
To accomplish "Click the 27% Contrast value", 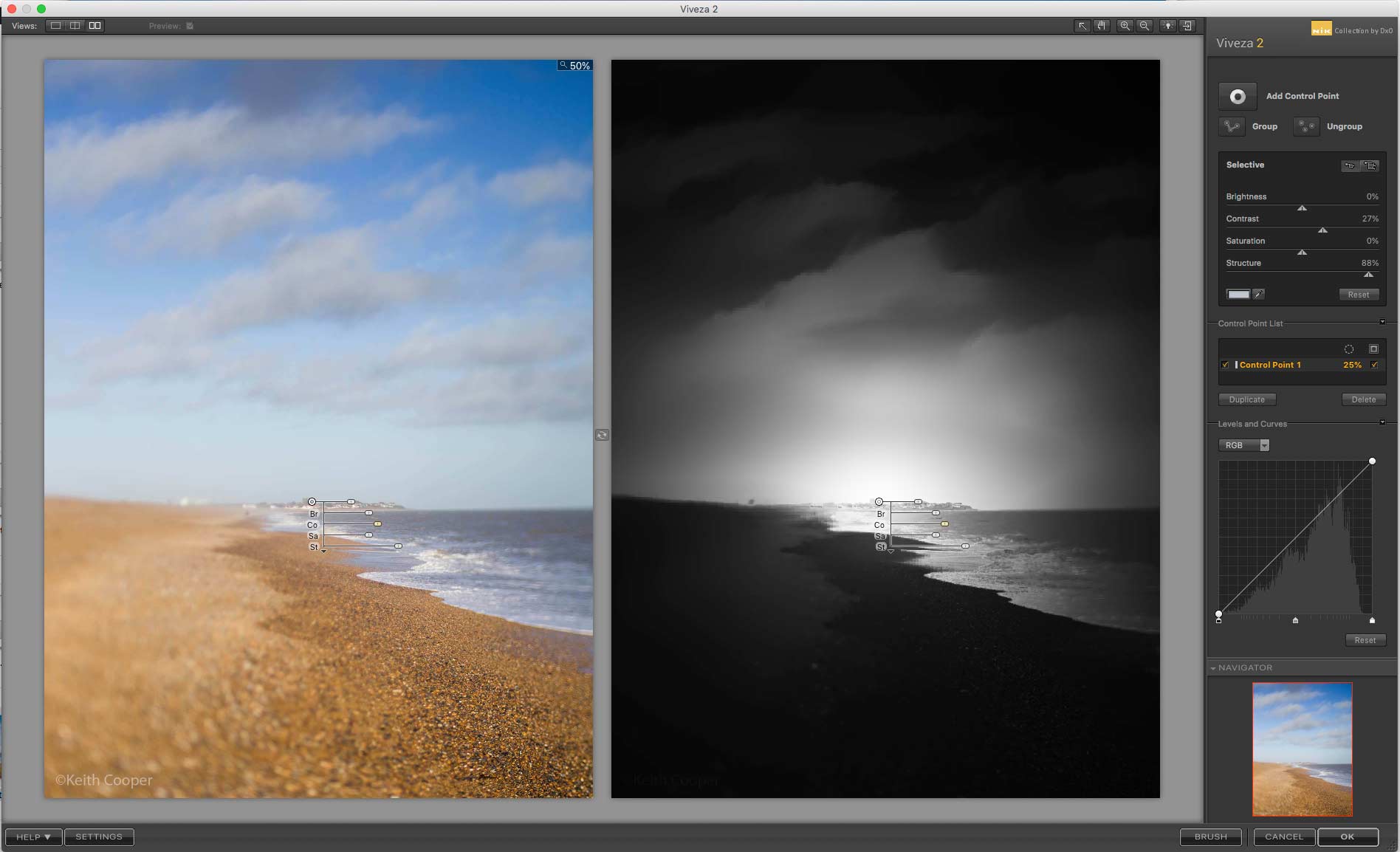I will point(1370,219).
